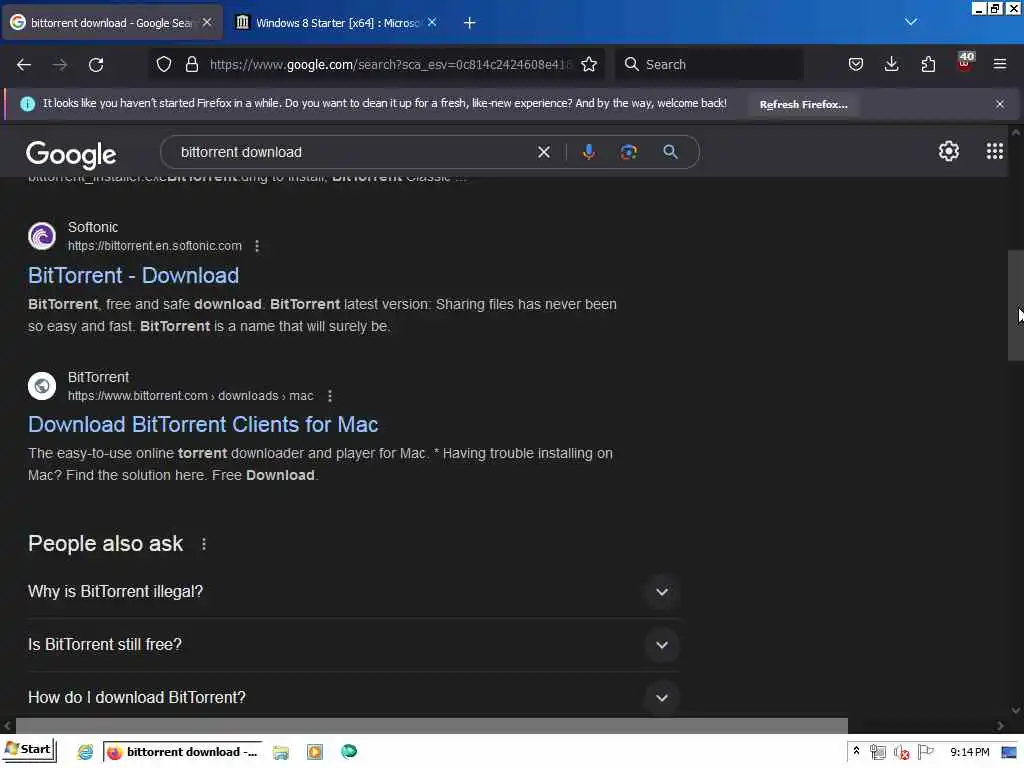Open the BitTorrent - Download Softonic link
This screenshot has width=1024, height=768.
[133, 276]
